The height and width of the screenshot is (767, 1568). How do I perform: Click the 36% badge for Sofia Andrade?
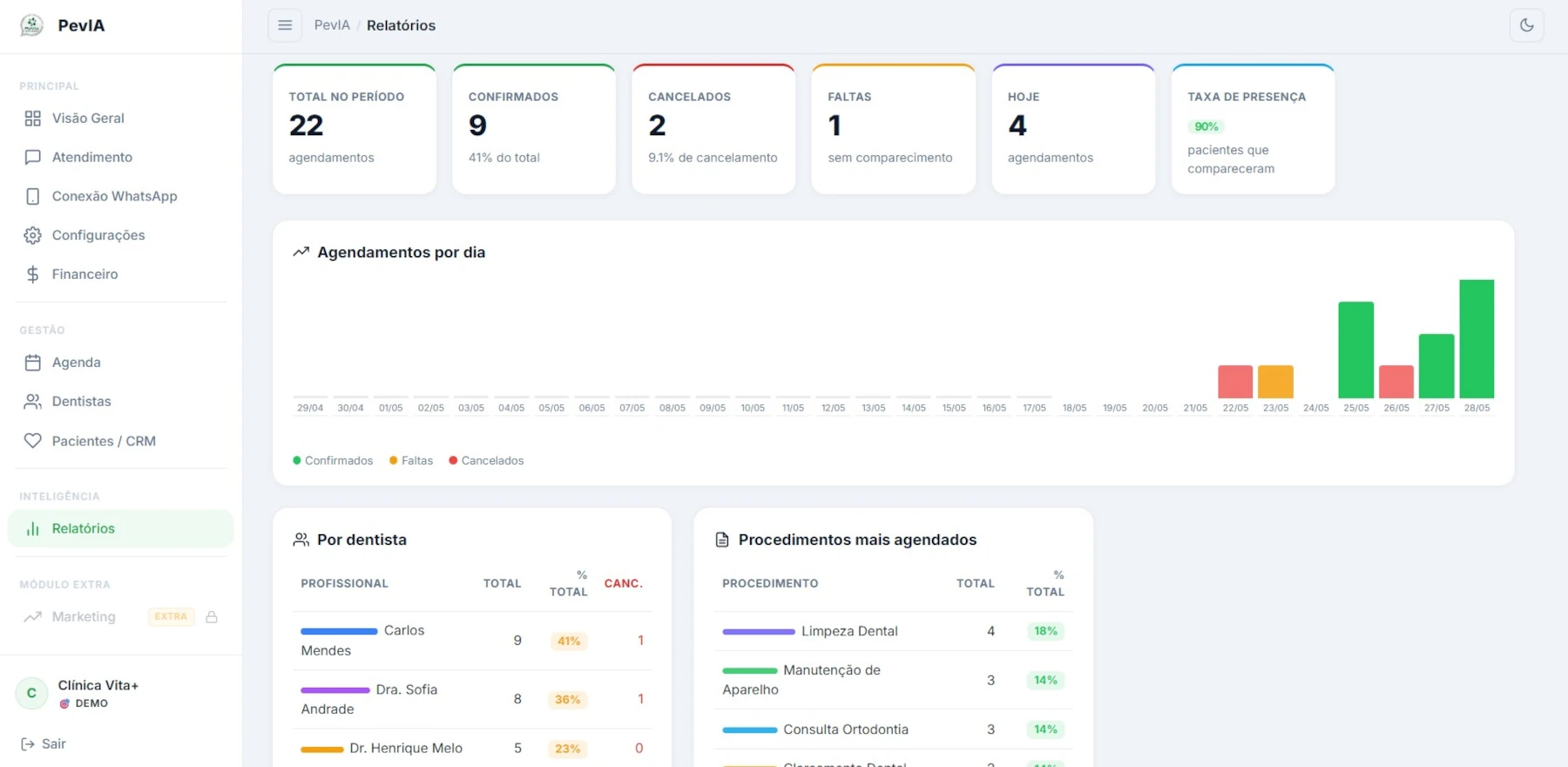click(568, 700)
